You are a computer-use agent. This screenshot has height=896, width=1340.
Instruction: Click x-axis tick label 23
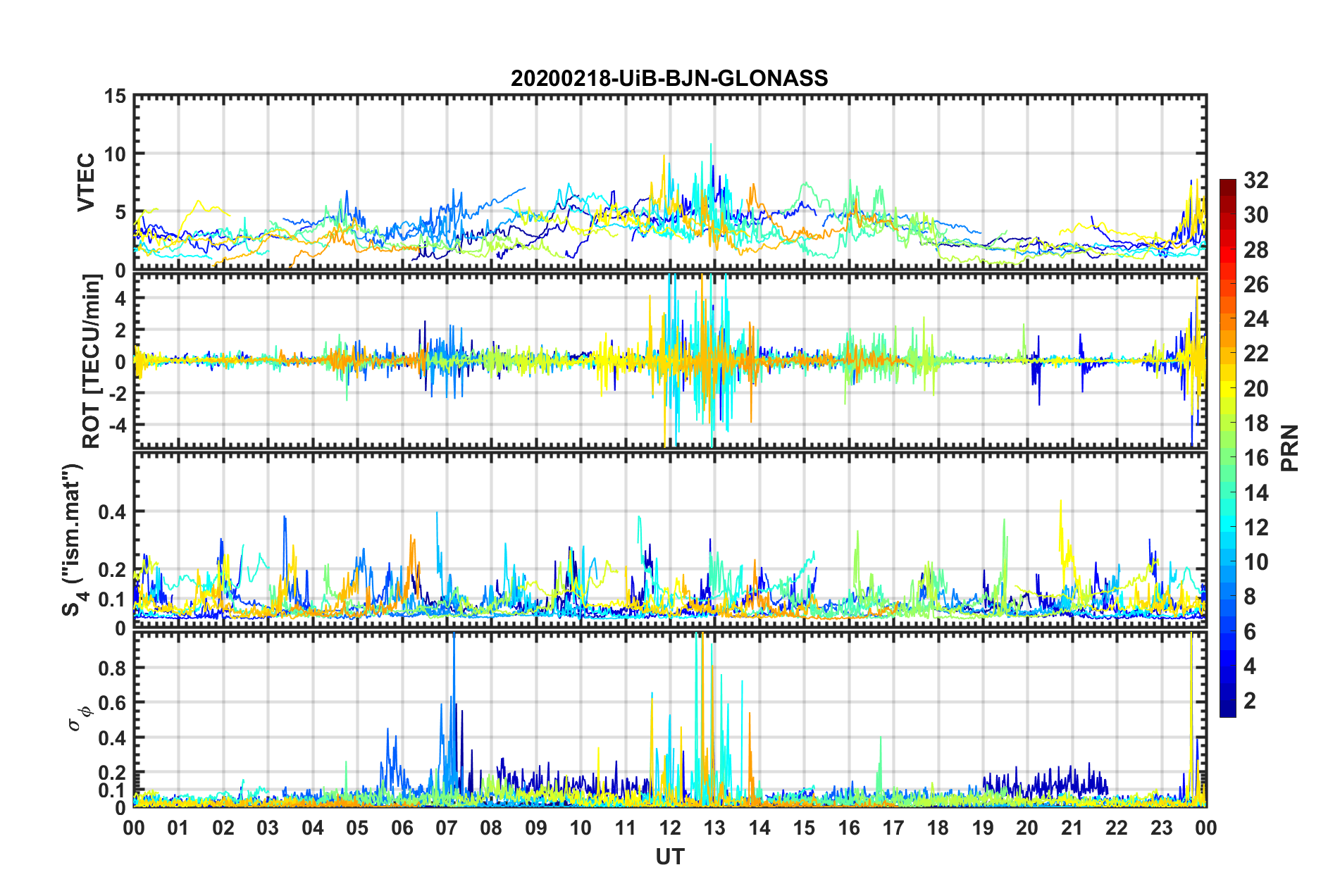pos(1161,828)
